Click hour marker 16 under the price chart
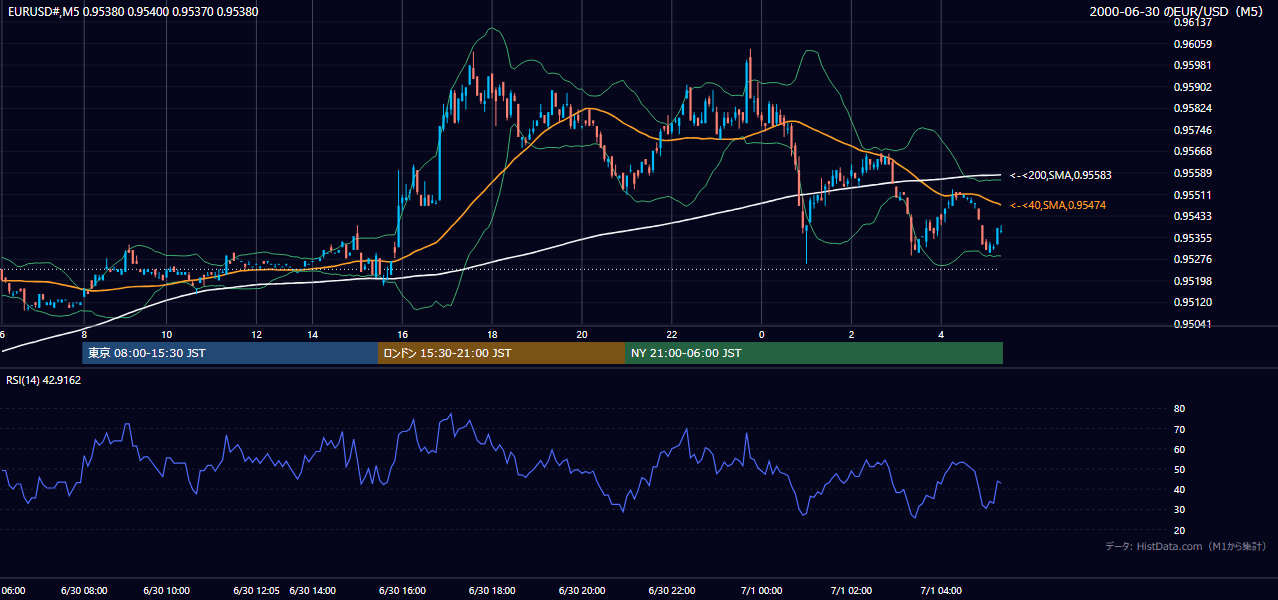 coord(402,335)
